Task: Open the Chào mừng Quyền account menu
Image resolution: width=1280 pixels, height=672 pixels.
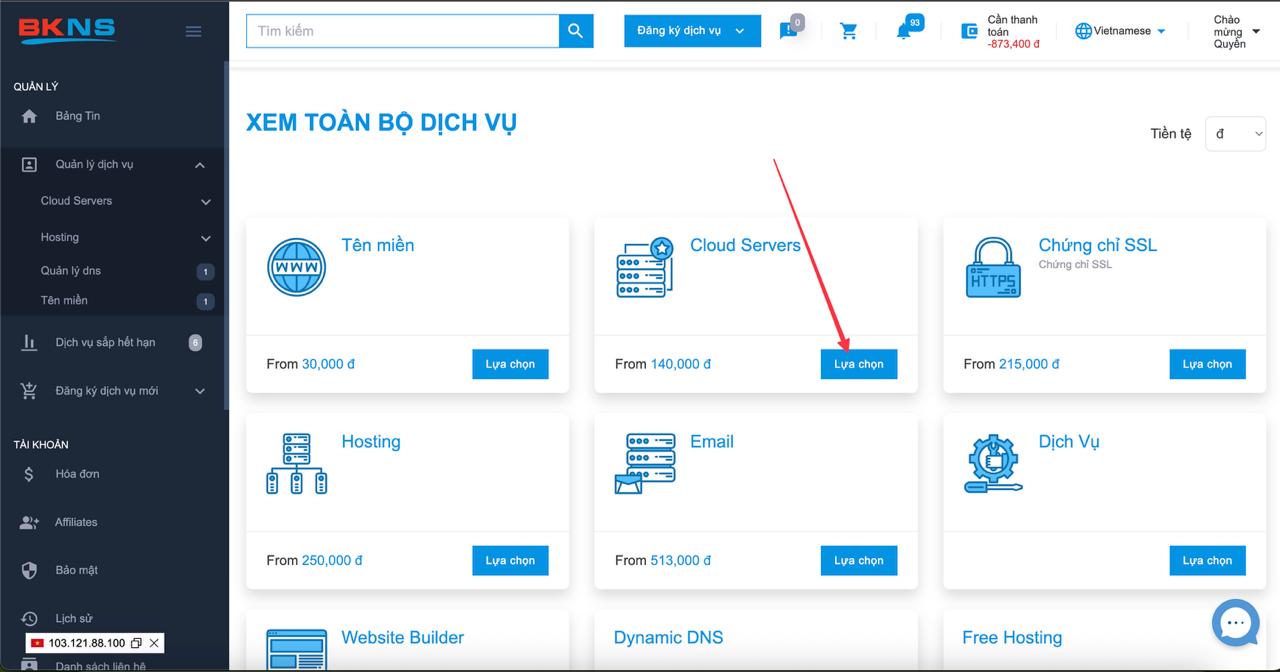Action: pos(1230,30)
